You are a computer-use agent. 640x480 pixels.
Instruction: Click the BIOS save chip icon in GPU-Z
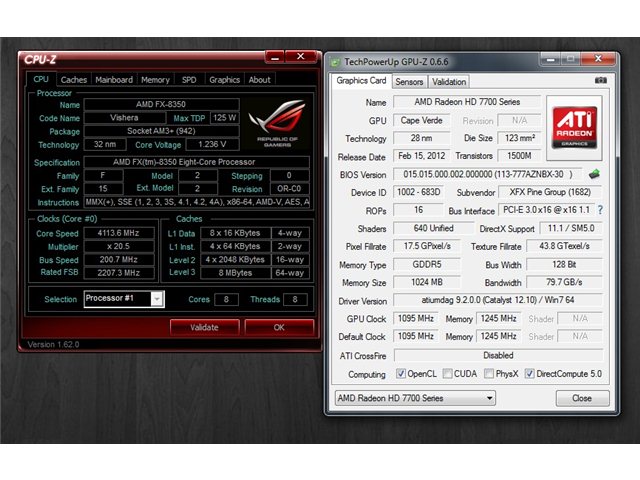594,174
